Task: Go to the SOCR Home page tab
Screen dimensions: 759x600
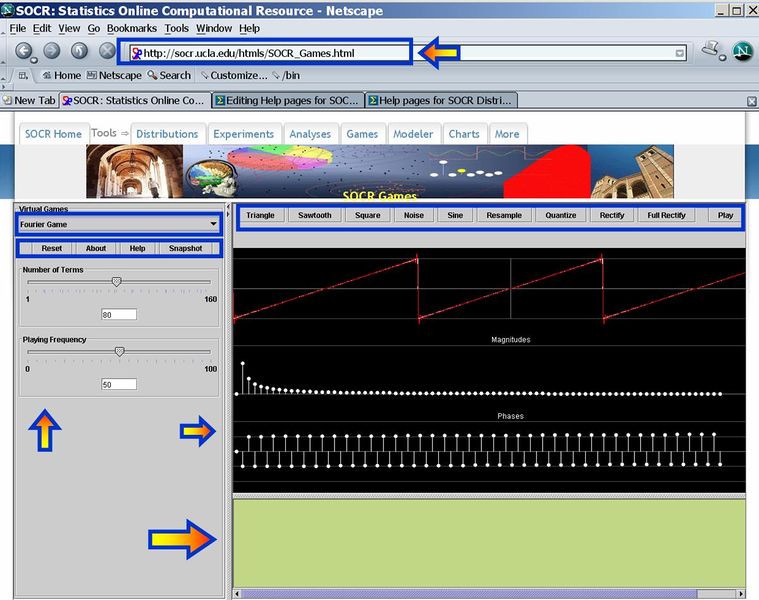Action: pos(53,134)
